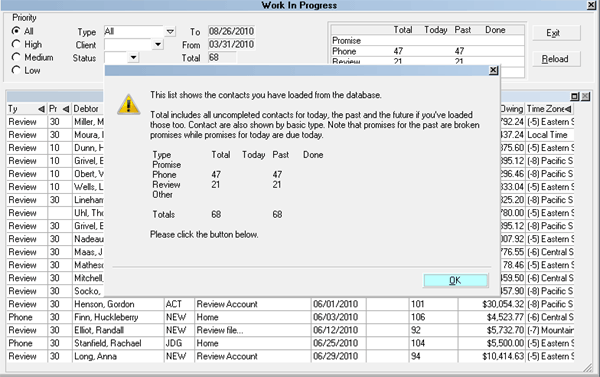This screenshot has width=600, height=377.
Task: Click the Pr column sort arrow
Action: click(66, 109)
